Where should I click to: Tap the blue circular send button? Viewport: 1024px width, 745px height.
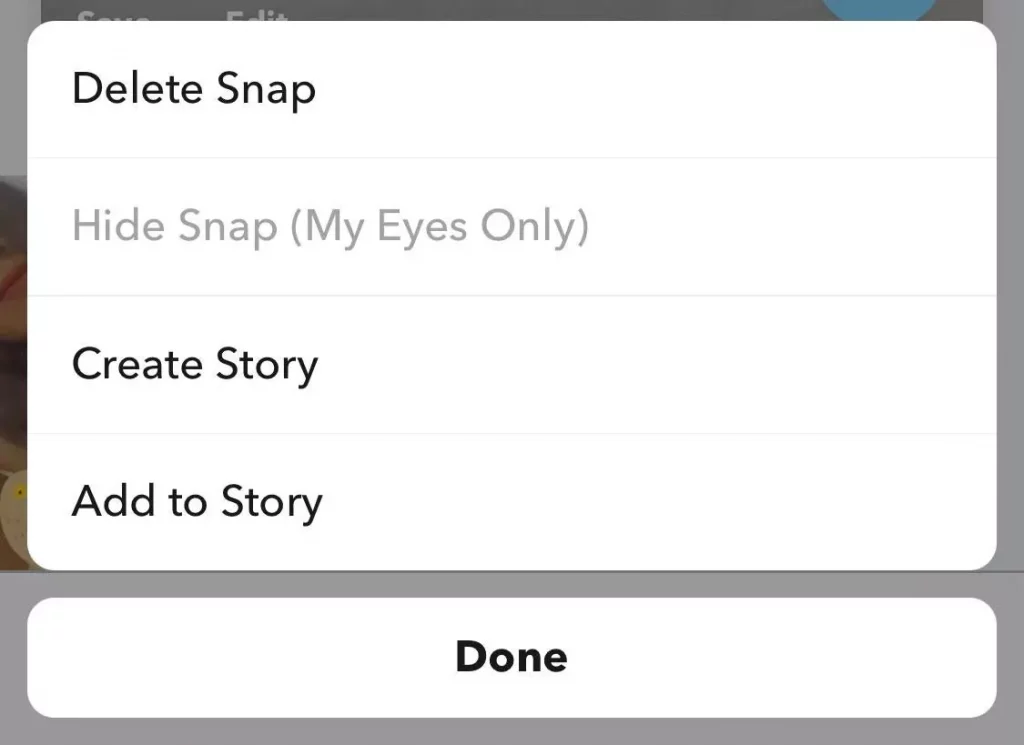click(x=878, y=8)
